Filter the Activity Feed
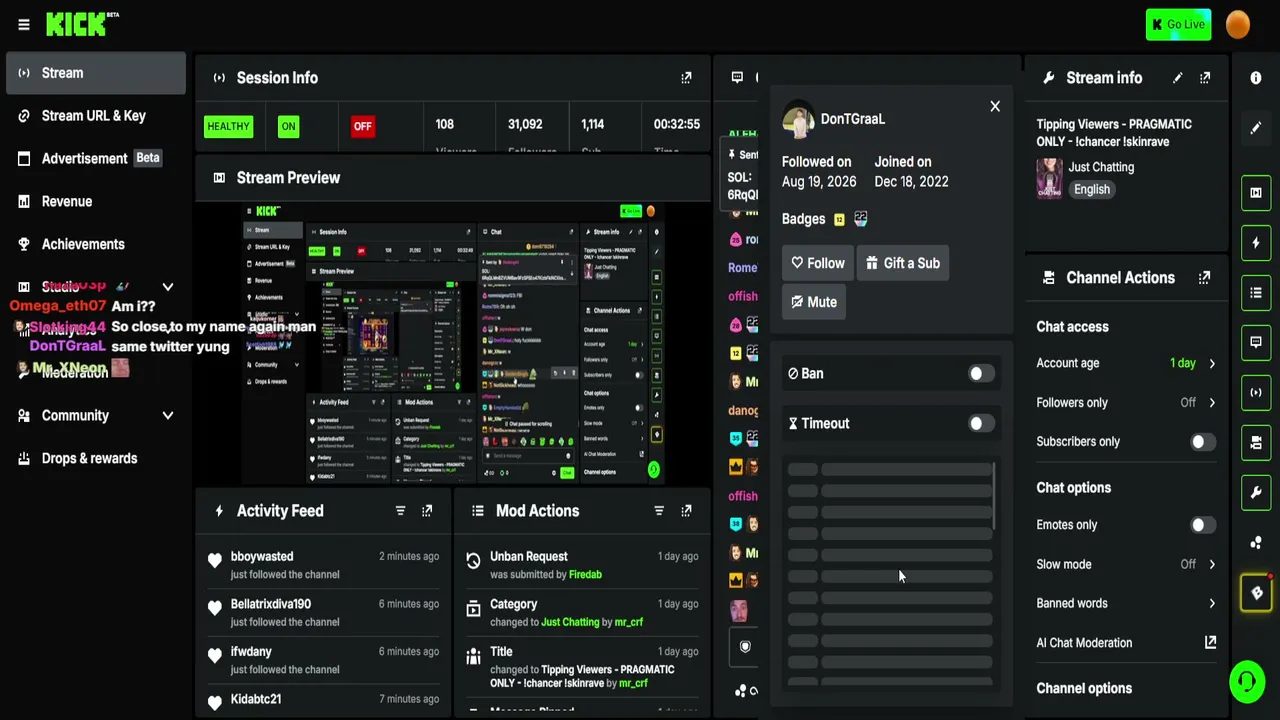Image resolution: width=1280 pixels, height=720 pixels. (x=400, y=511)
